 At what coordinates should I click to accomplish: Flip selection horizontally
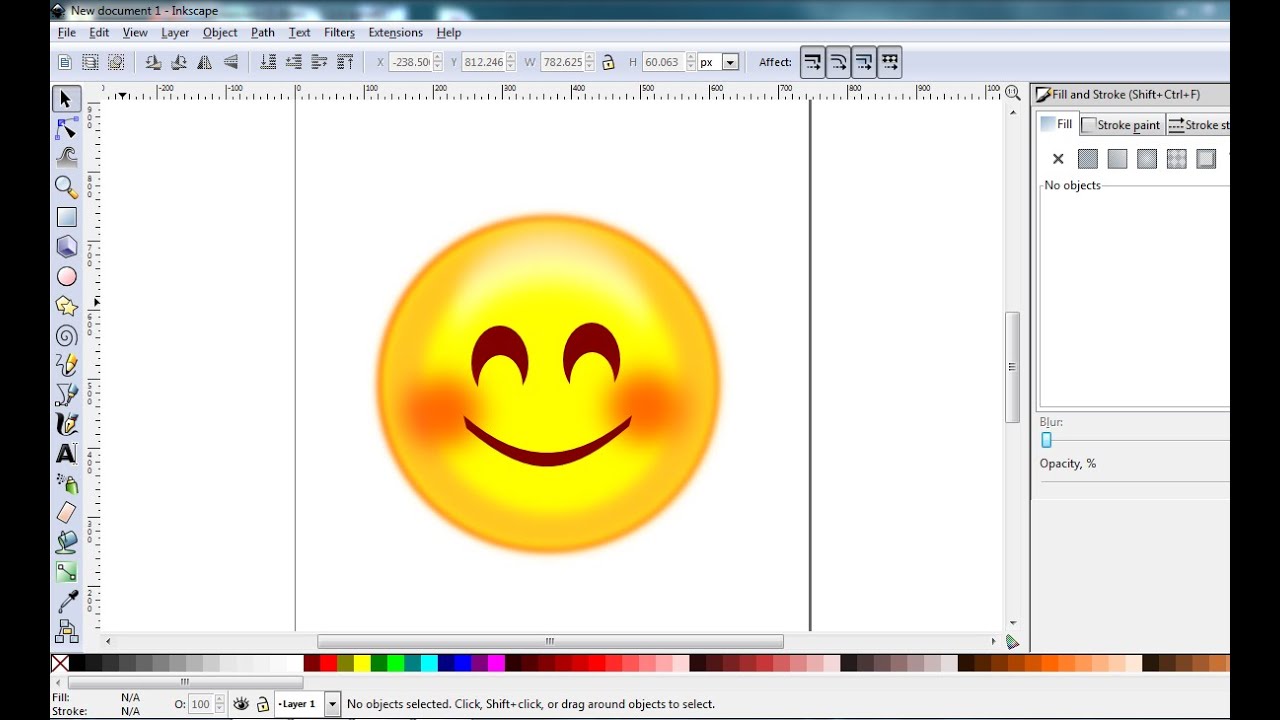(x=205, y=62)
